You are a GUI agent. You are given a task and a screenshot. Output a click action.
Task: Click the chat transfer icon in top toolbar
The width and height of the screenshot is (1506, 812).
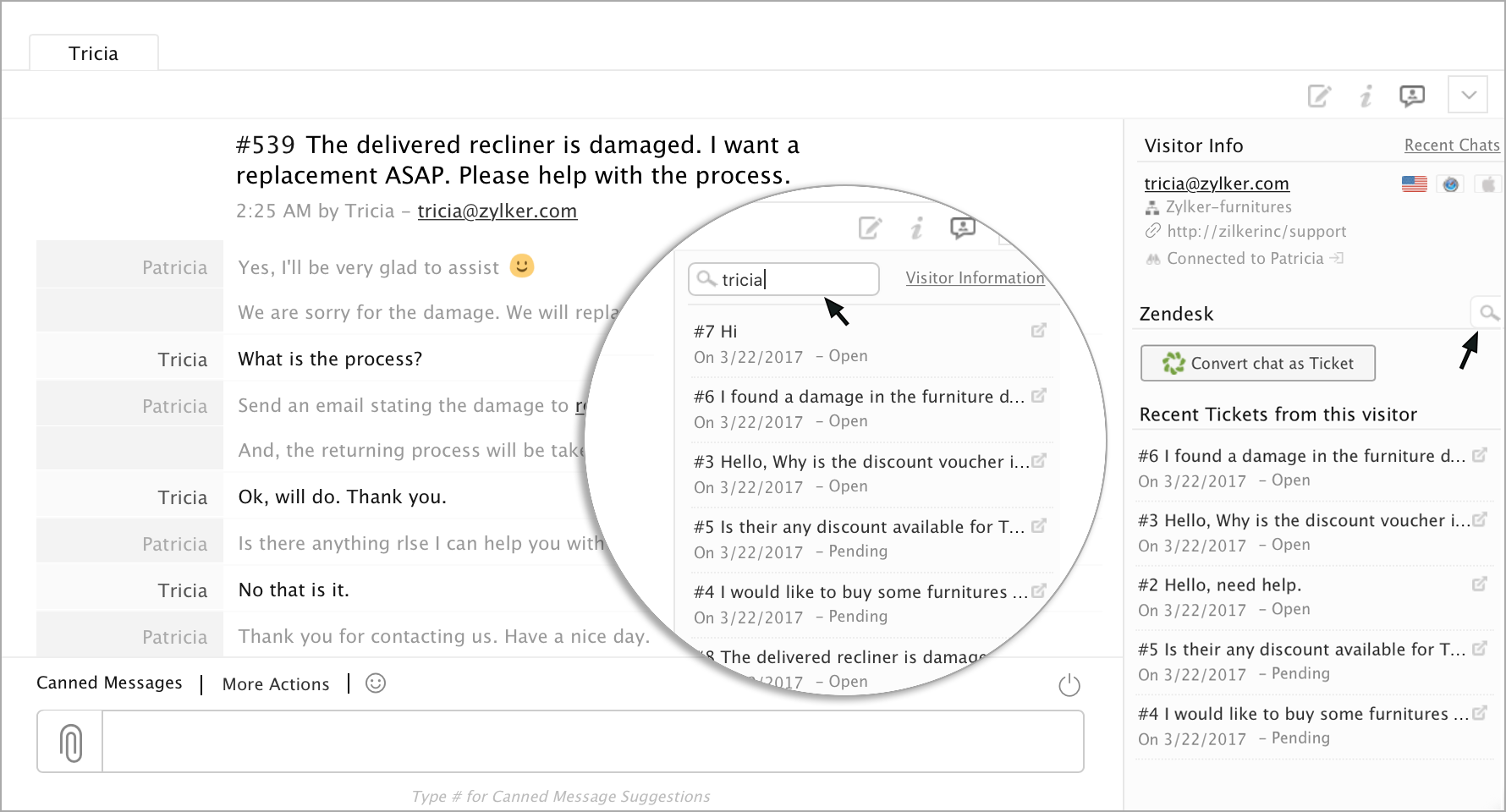click(1412, 96)
